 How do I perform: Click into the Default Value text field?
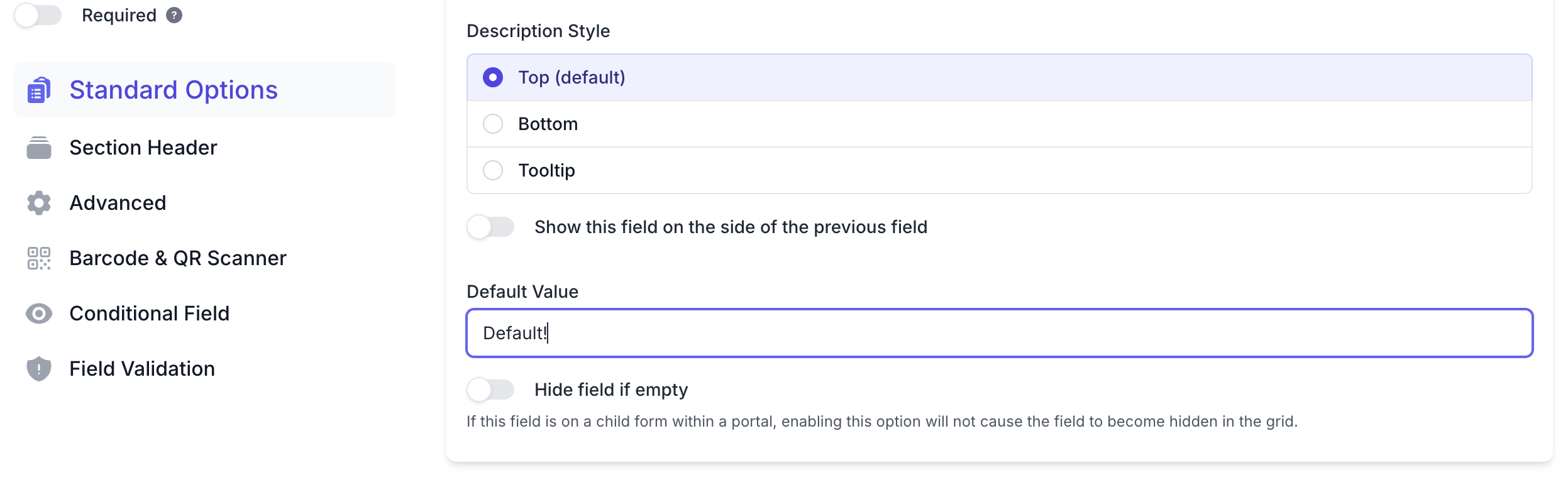[998, 333]
